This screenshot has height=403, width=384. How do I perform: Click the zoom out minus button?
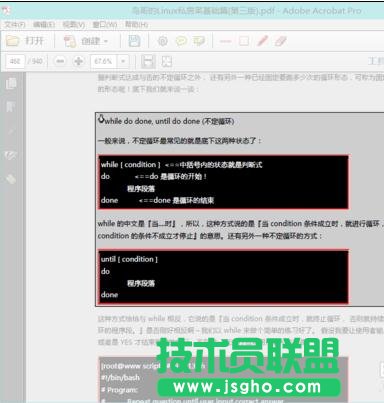60,61
